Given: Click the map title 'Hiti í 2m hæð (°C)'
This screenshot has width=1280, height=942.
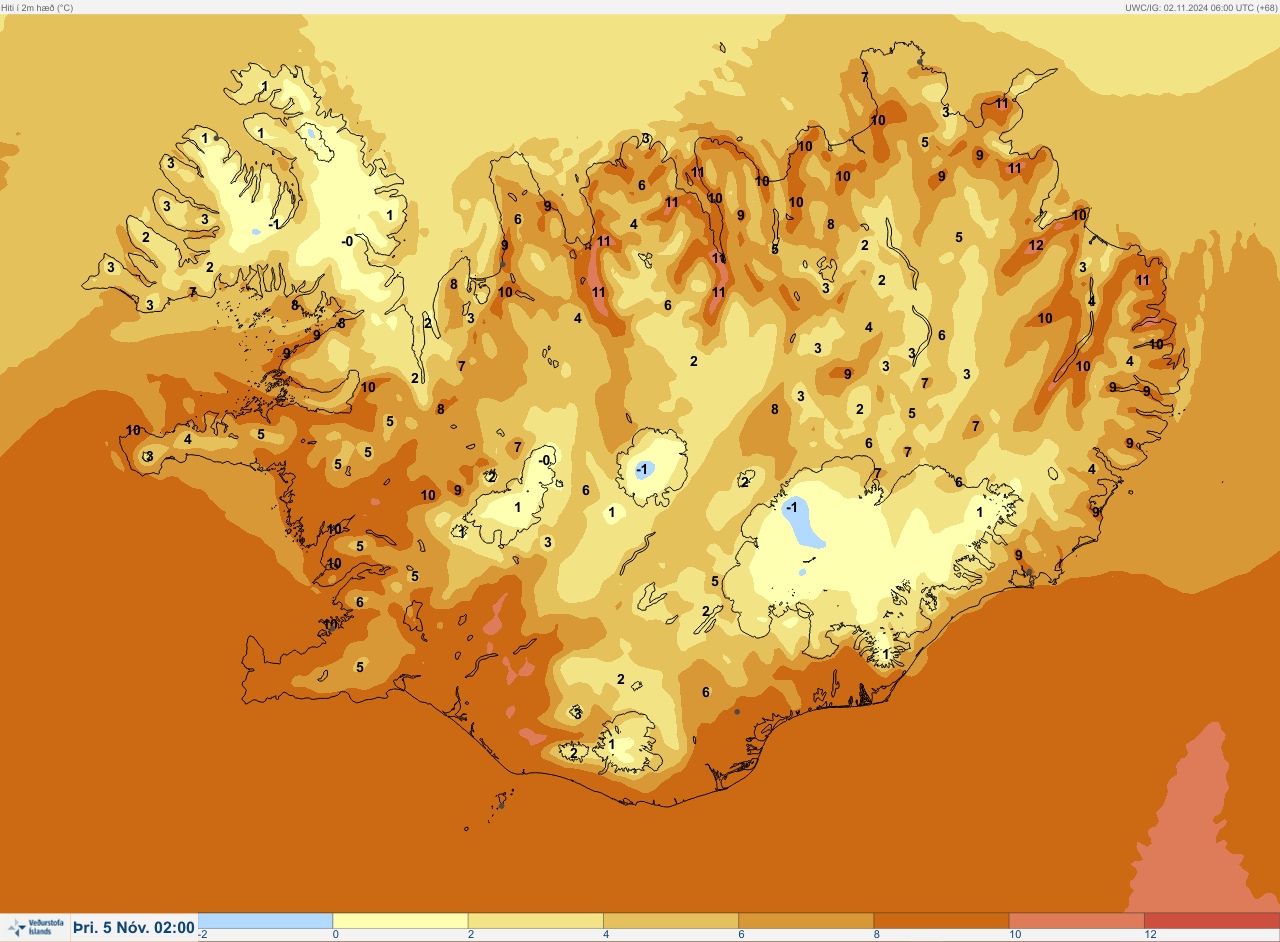Looking at the screenshot, I should pos(37,7).
